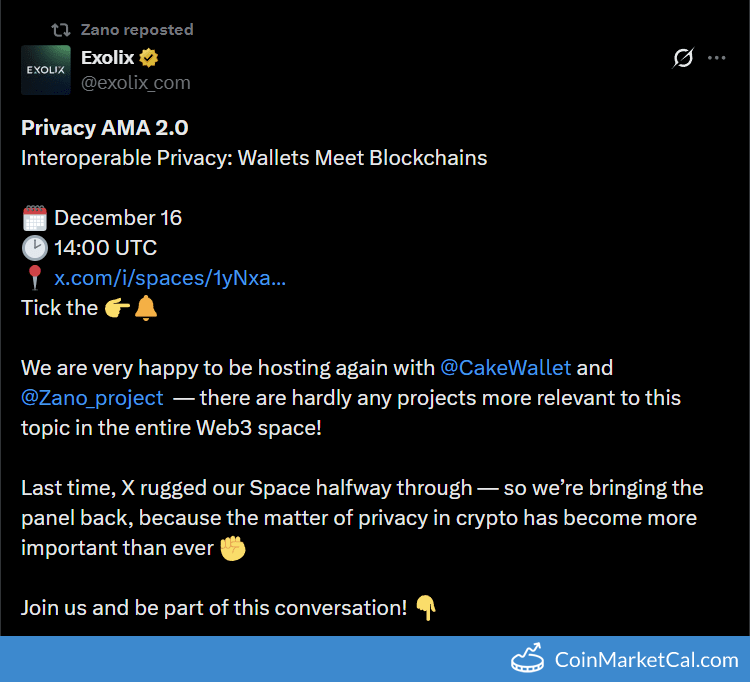Viewport: 750px width, 682px height.
Task: Open the @CakeWallet mention
Action: tap(506, 367)
